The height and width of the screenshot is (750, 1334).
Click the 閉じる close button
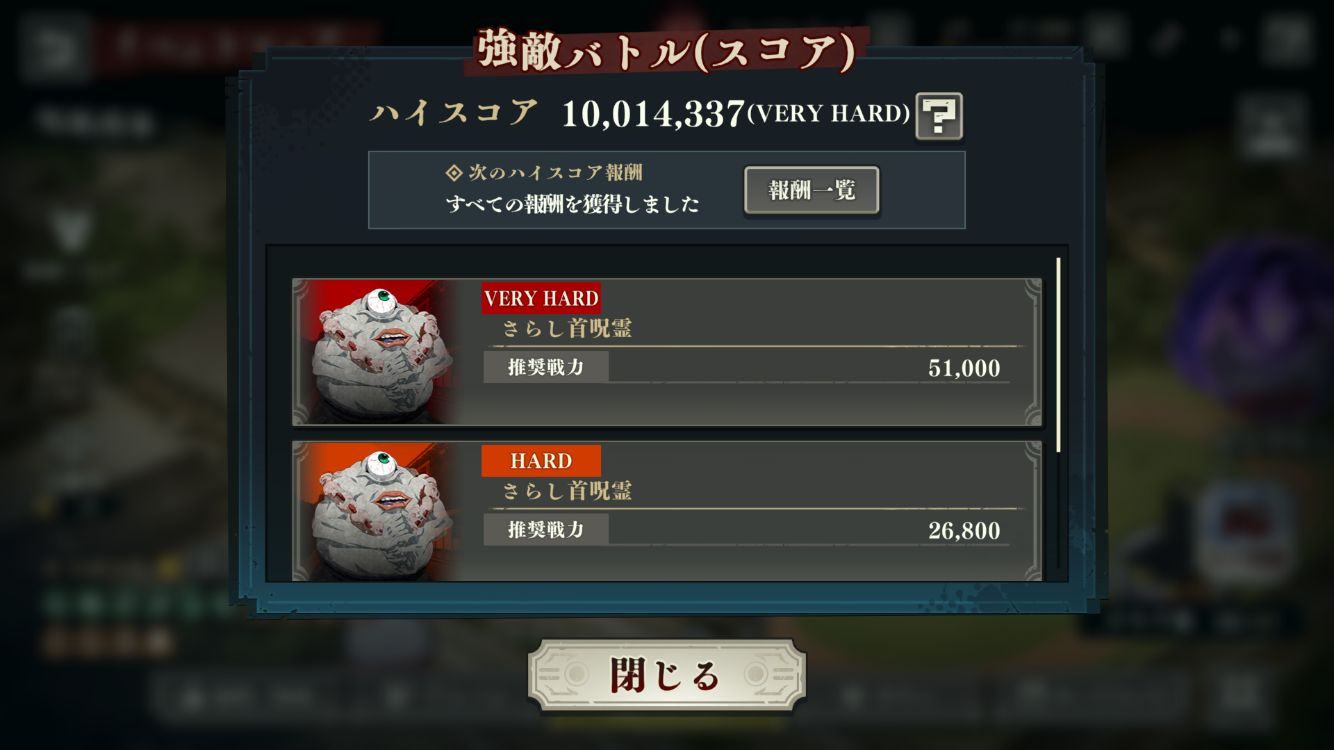point(666,676)
